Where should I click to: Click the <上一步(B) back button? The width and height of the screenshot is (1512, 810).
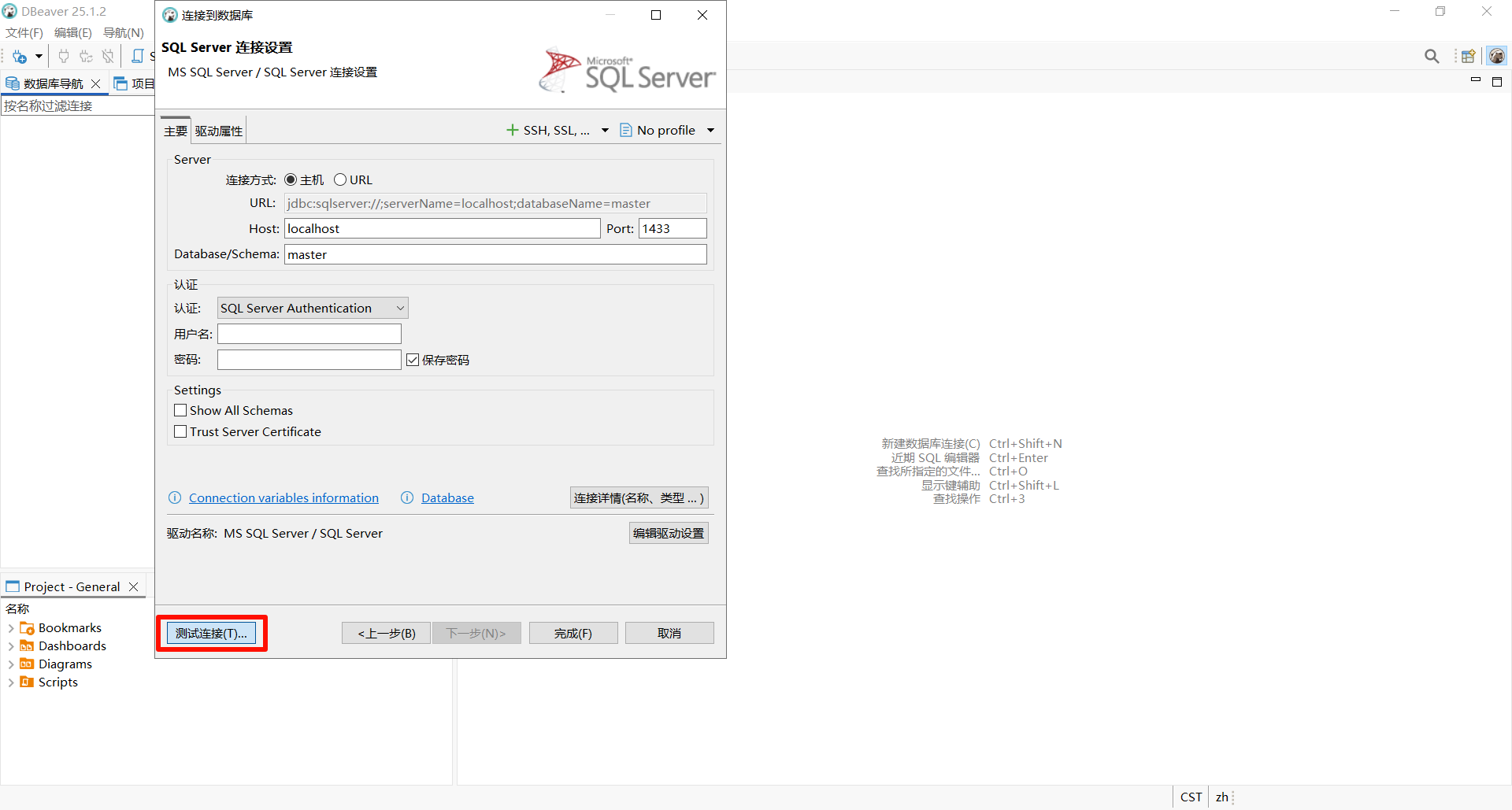[x=386, y=633]
